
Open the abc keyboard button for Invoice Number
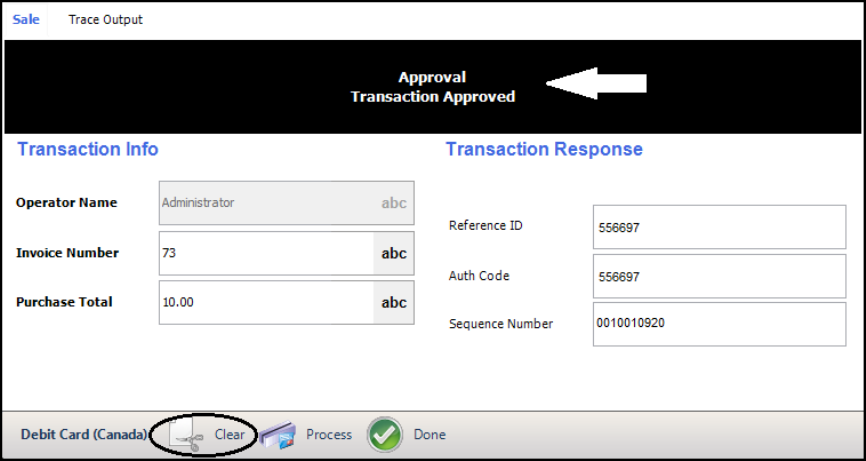[x=394, y=253]
